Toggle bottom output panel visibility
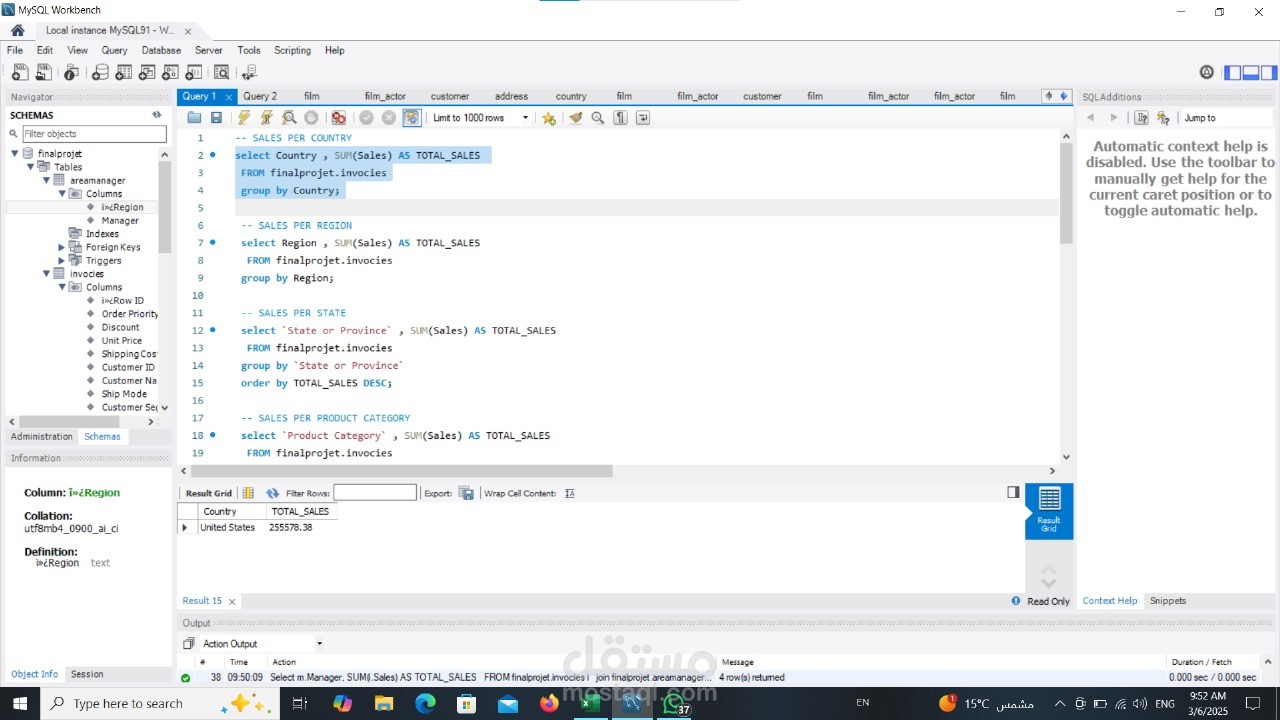 tap(1251, 72)
